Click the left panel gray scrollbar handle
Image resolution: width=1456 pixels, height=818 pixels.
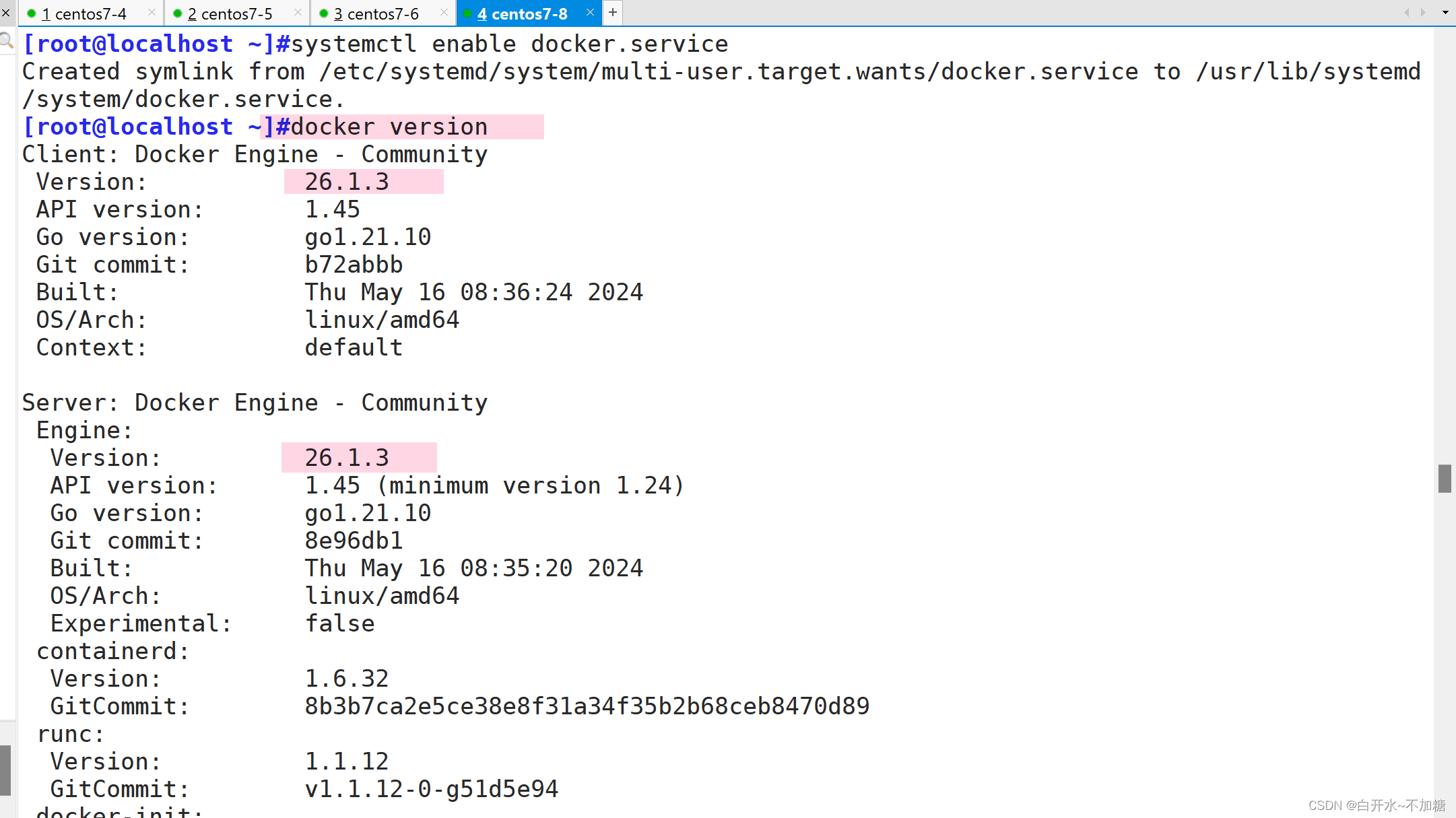coord(5,770)
